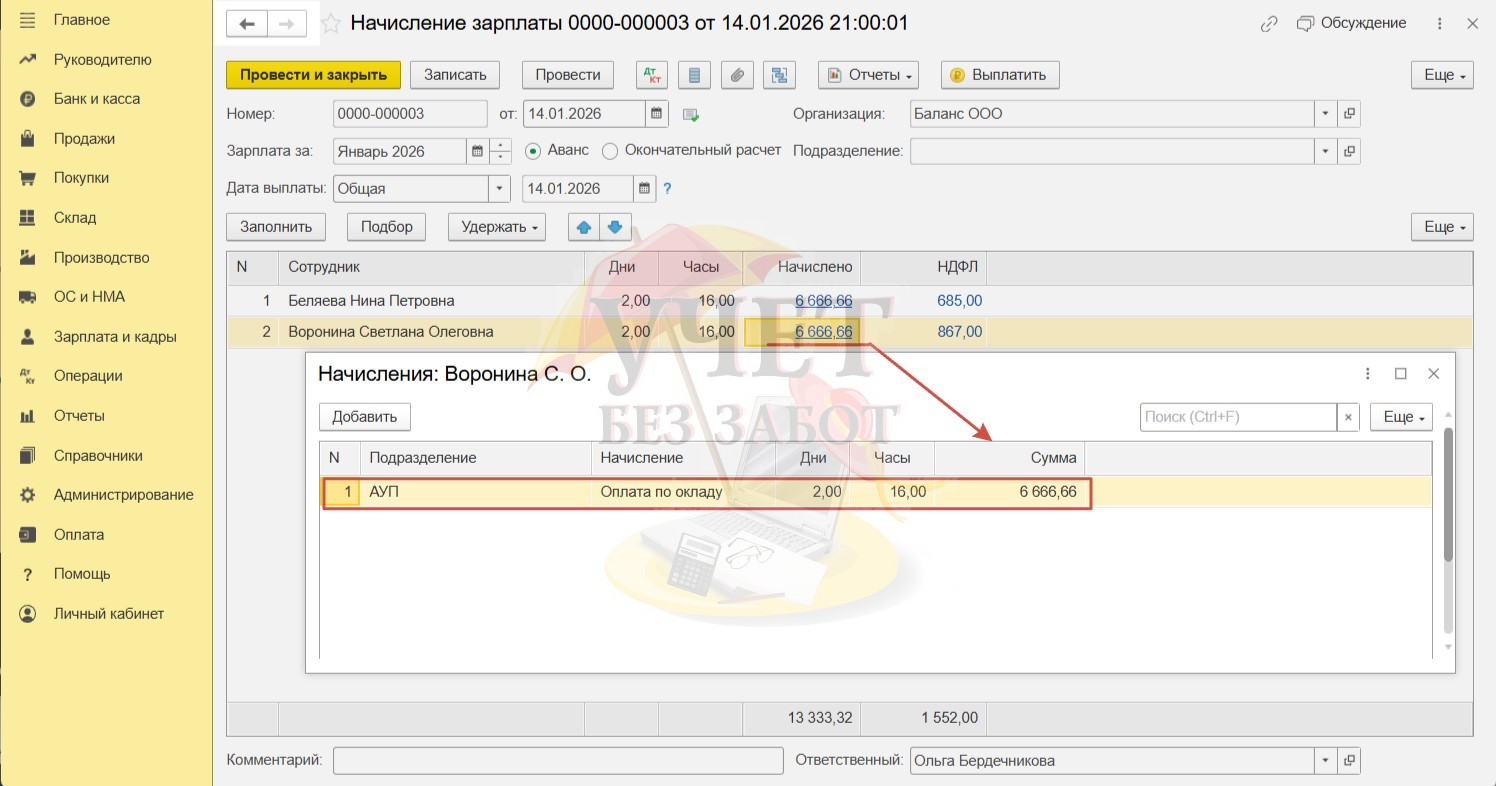Select the Аванс radio button
Viewport: 1496px width, 786px height.
pyautogui.click(x=533, y=151)
